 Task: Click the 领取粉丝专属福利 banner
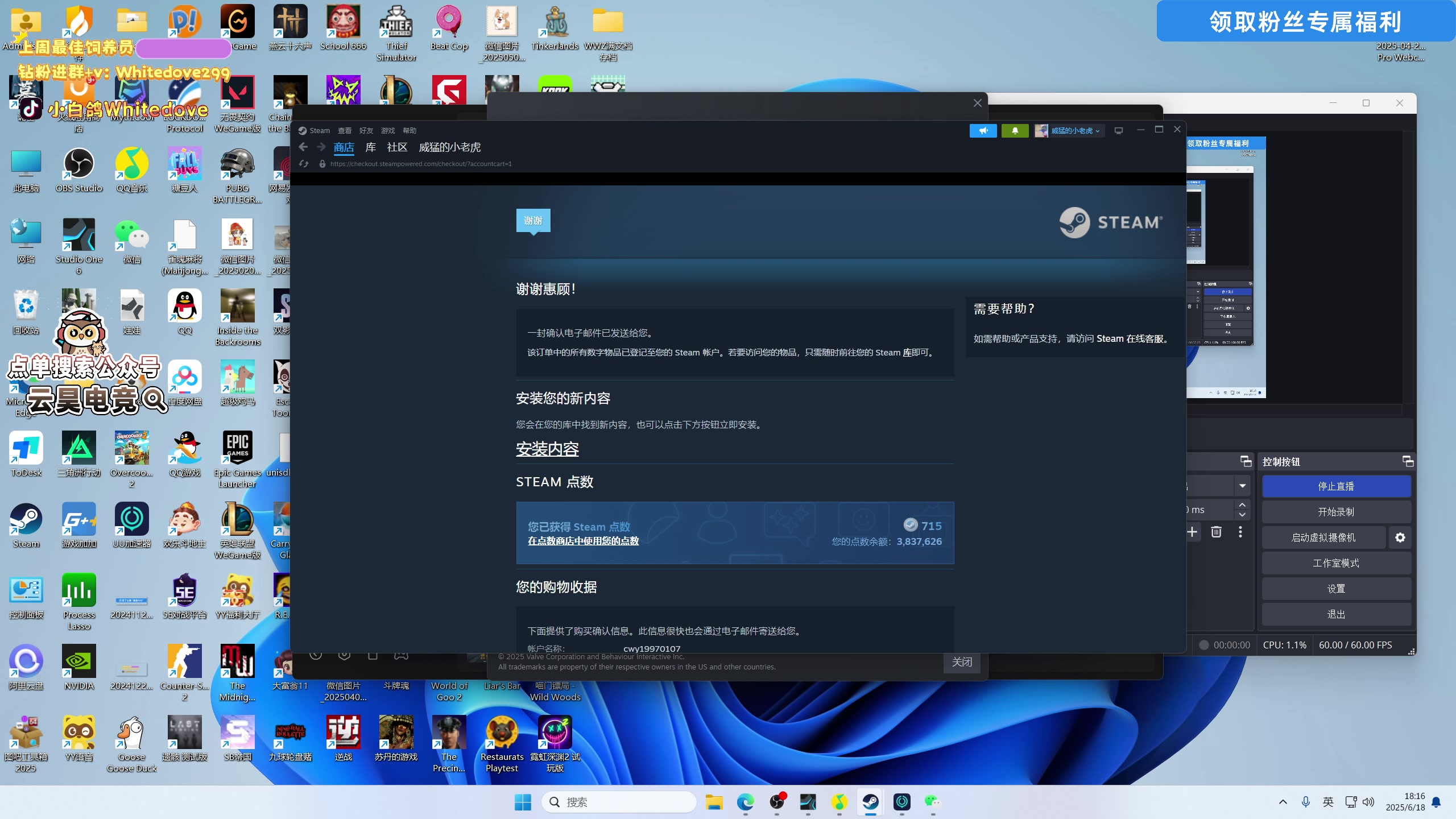point(1306,22)
